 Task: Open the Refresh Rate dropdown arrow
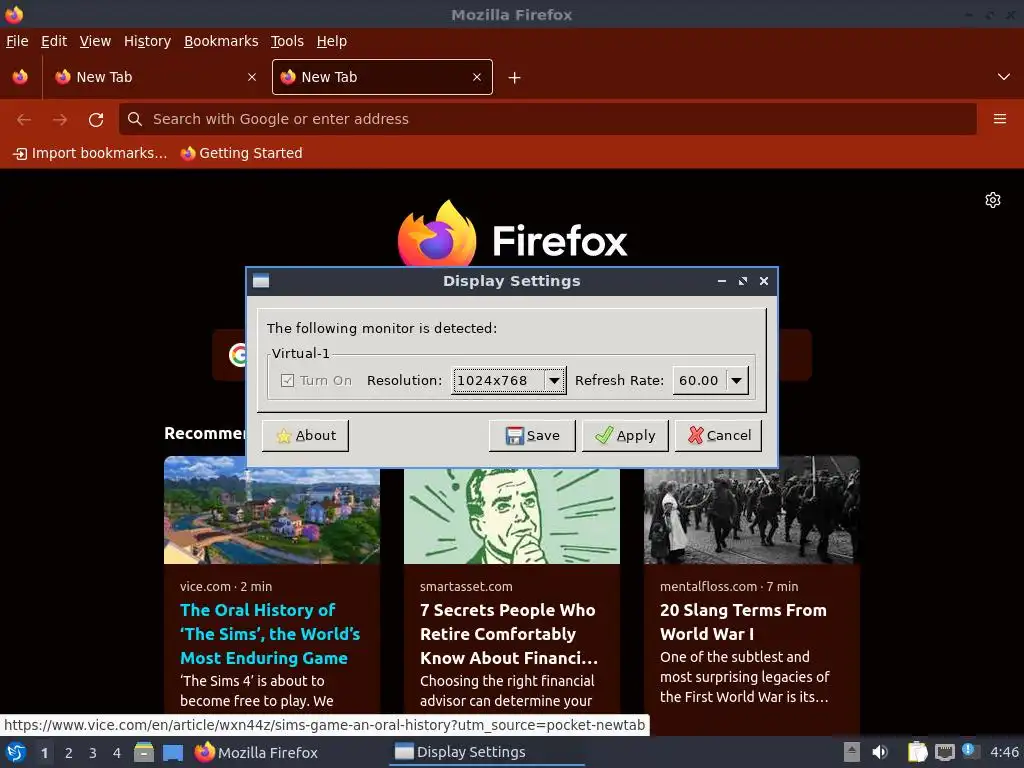coord(736,380)
